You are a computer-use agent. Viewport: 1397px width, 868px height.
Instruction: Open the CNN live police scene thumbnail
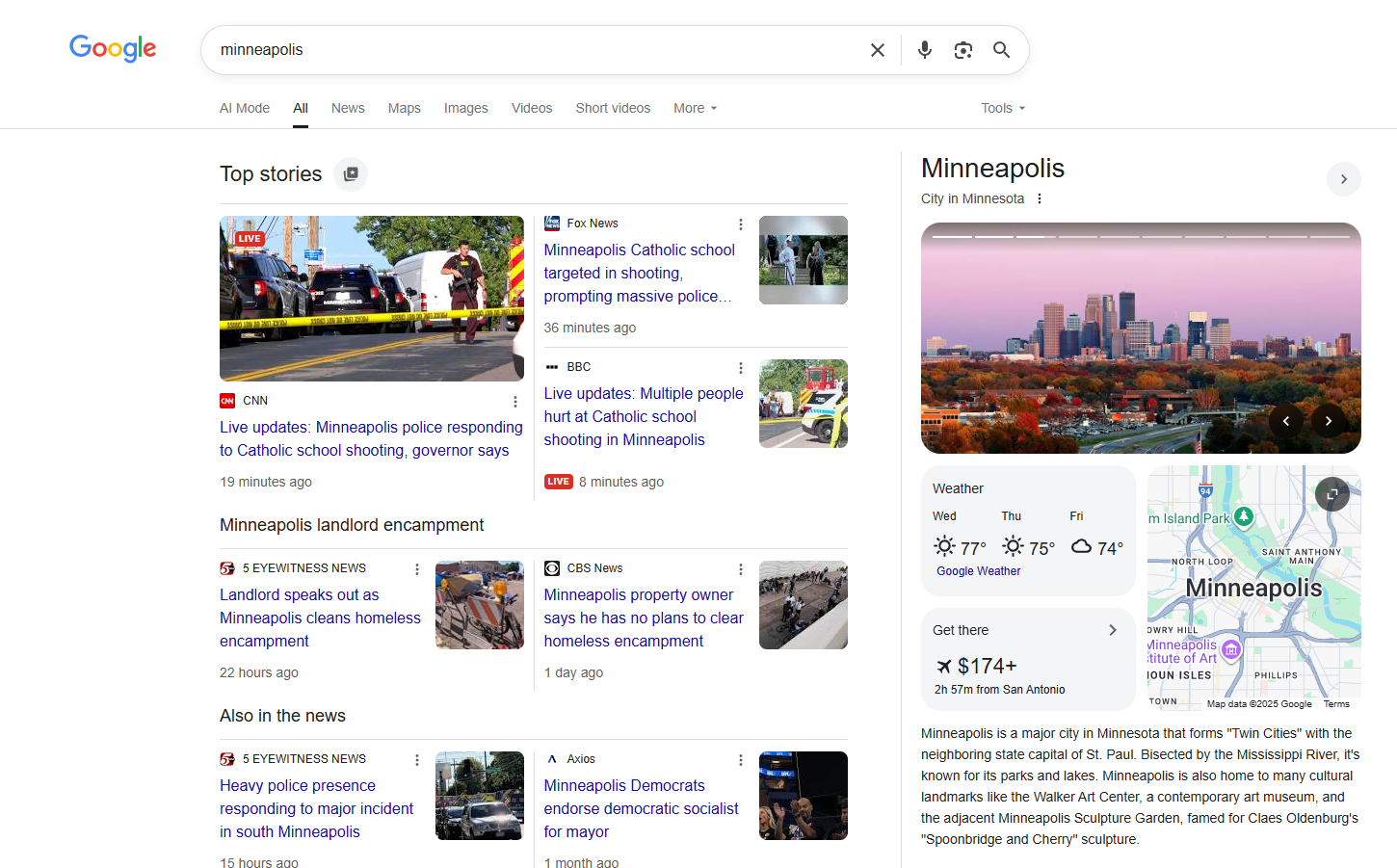coord(372,299)
